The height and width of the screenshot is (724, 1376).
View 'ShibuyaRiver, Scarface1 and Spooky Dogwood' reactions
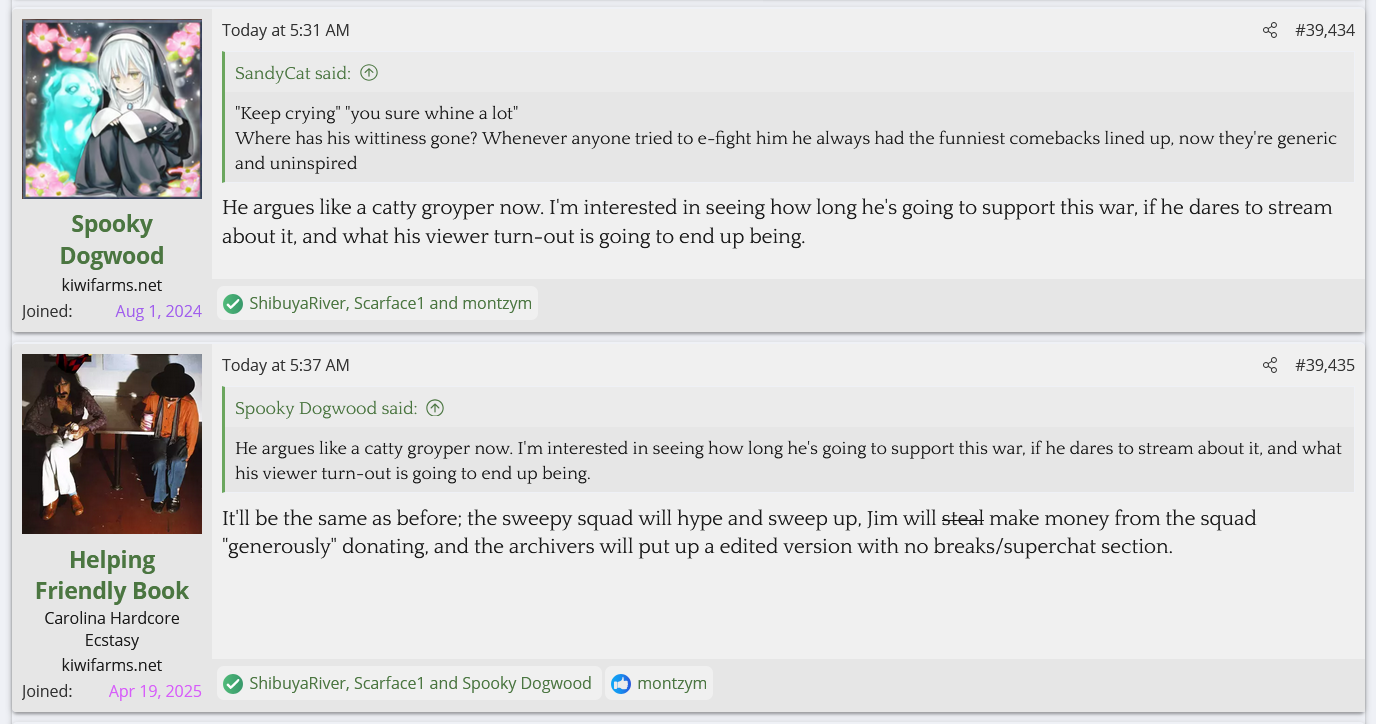[x=420, y=684]
